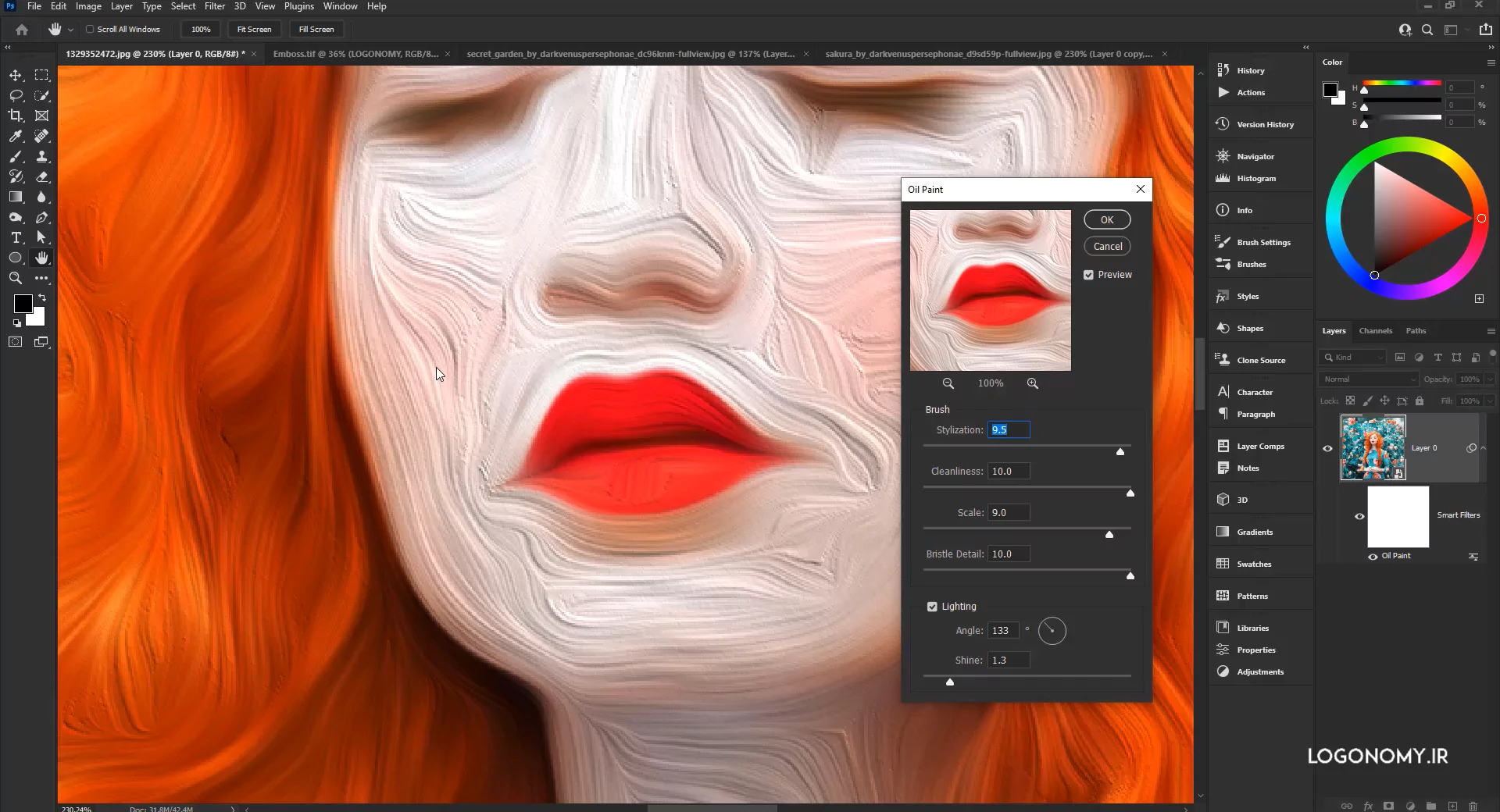
Task: Open the layer Kind filter dropdown
Action: pos(1352,357)
